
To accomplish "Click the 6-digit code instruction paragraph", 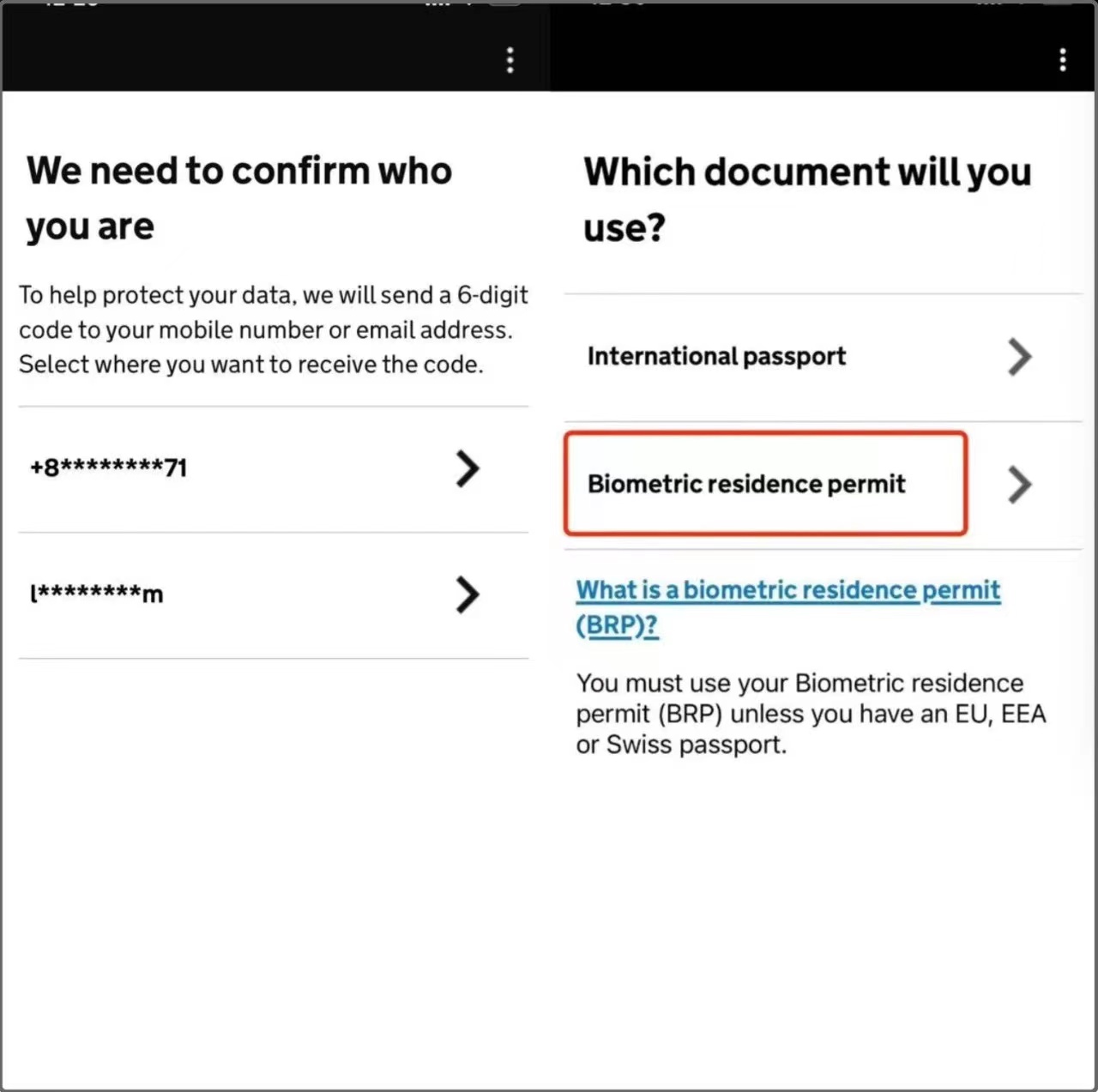I will tap(273, 330).
